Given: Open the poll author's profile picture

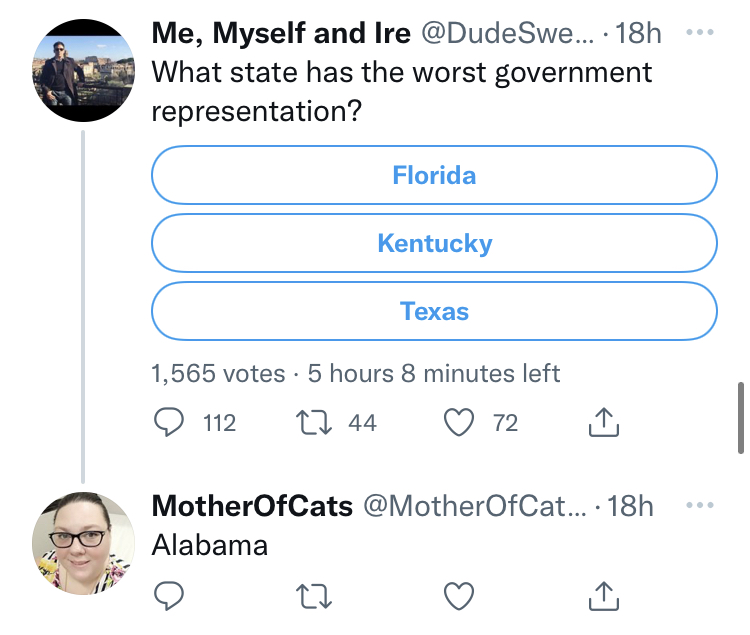Looking at the screenshot, I should point(83,70).
